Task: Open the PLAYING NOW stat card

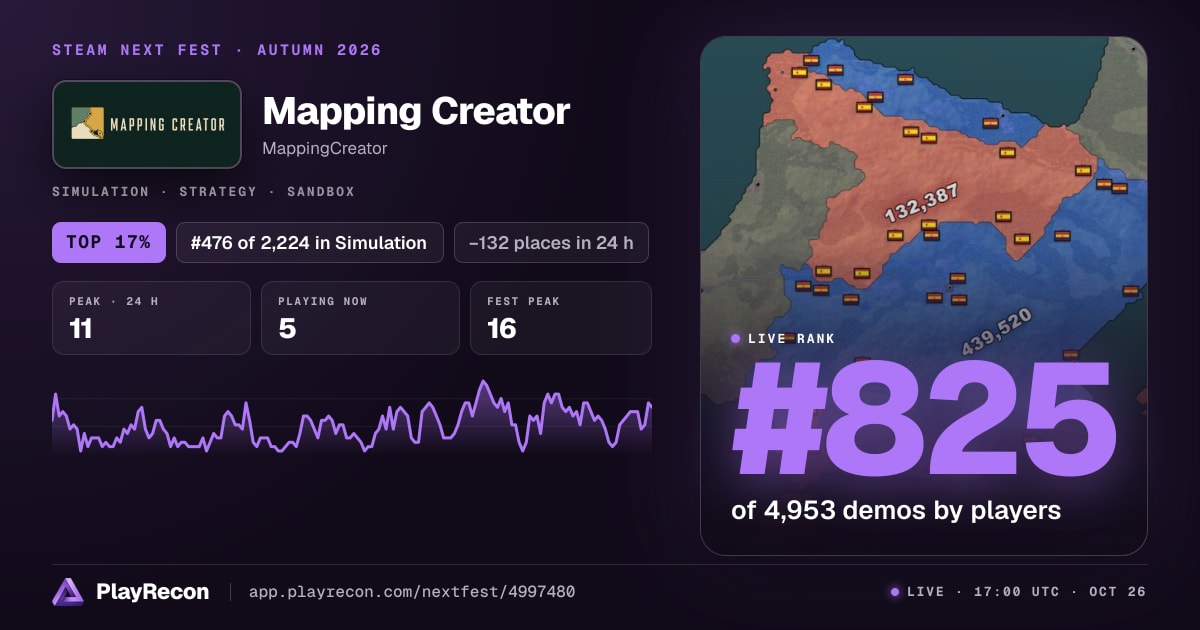Action: pos(360,318)
